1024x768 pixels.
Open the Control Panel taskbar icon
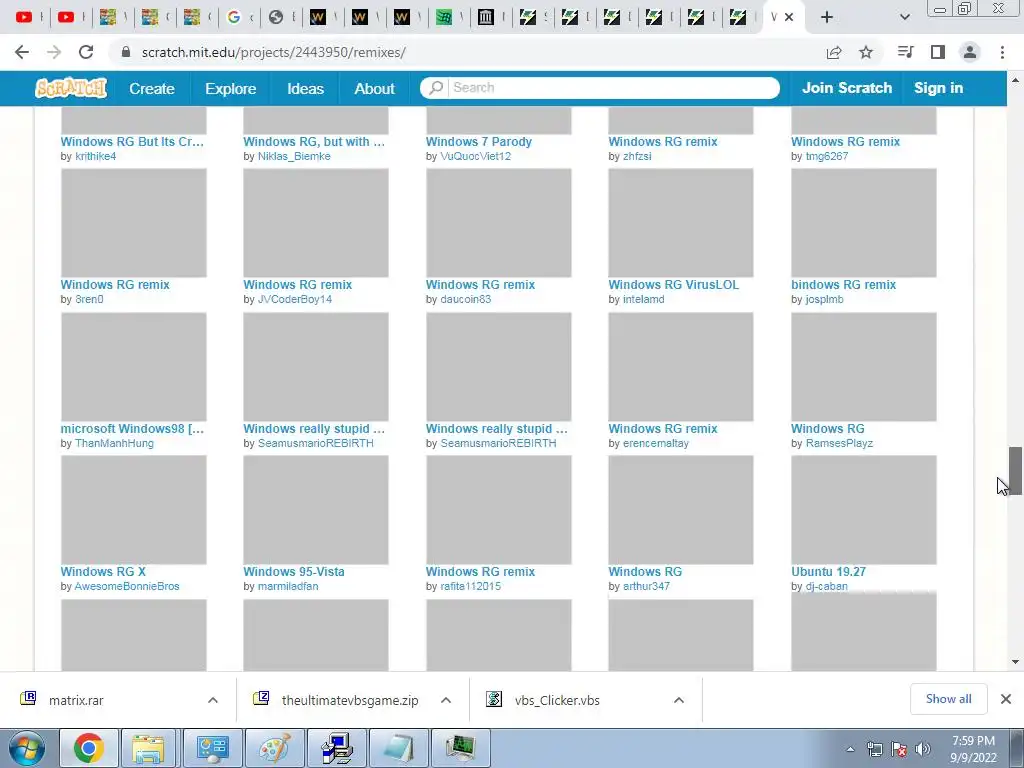coord(212,748)
